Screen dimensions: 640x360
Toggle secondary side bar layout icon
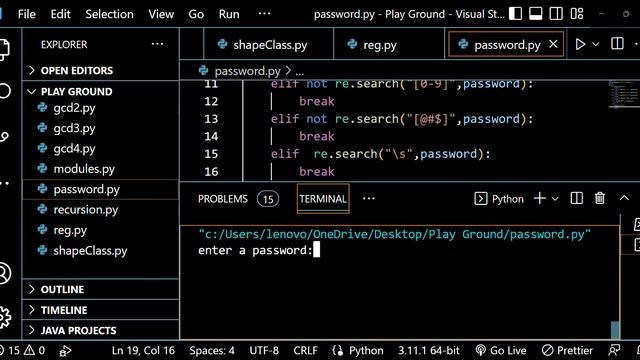pyautogui.click(x=556, y=14)
